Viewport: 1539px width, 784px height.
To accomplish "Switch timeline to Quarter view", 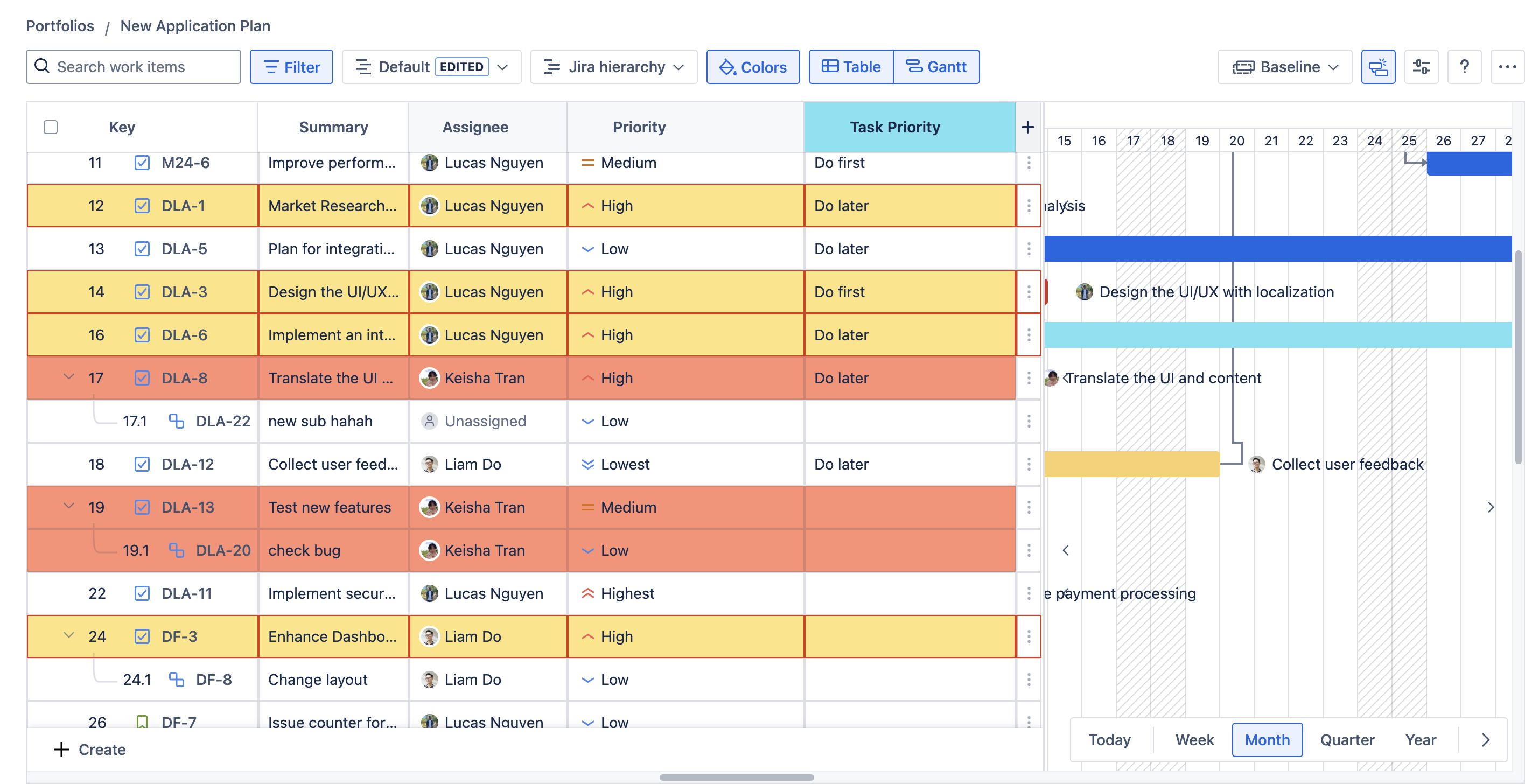I will pyautogui.click(x=1347, y=740).
